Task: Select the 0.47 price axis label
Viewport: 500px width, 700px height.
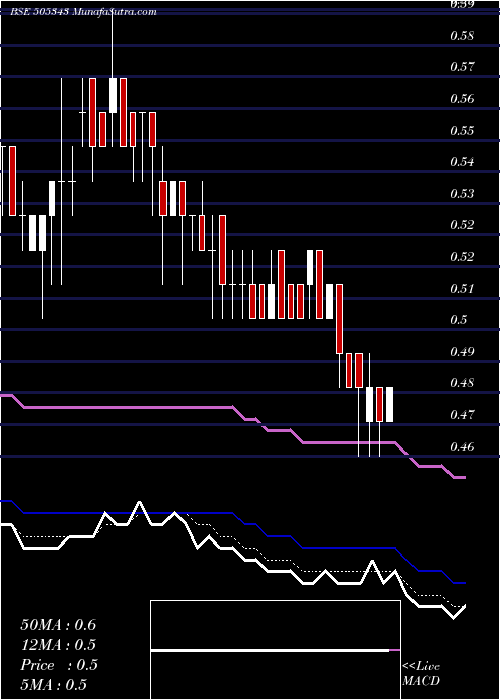Action: pos(462,415)
